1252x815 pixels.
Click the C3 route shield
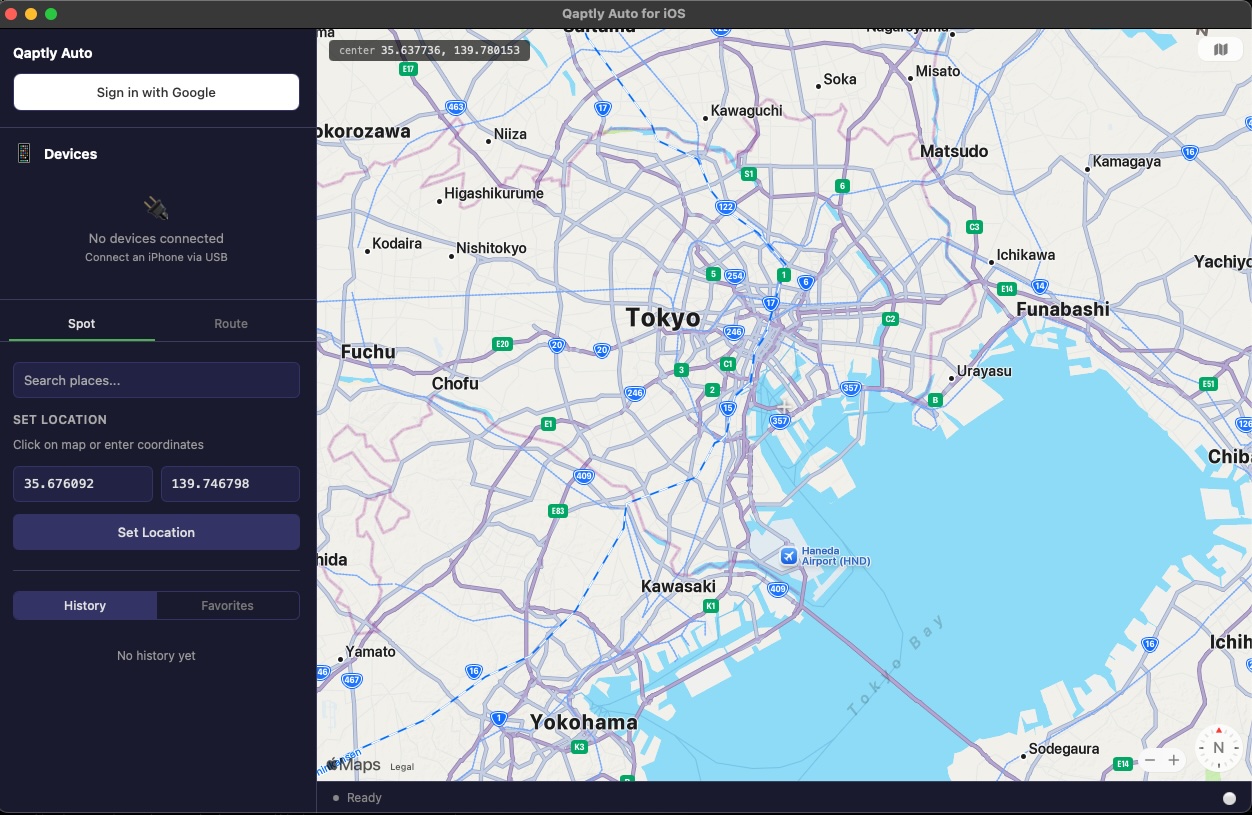[x=975, y=227]
